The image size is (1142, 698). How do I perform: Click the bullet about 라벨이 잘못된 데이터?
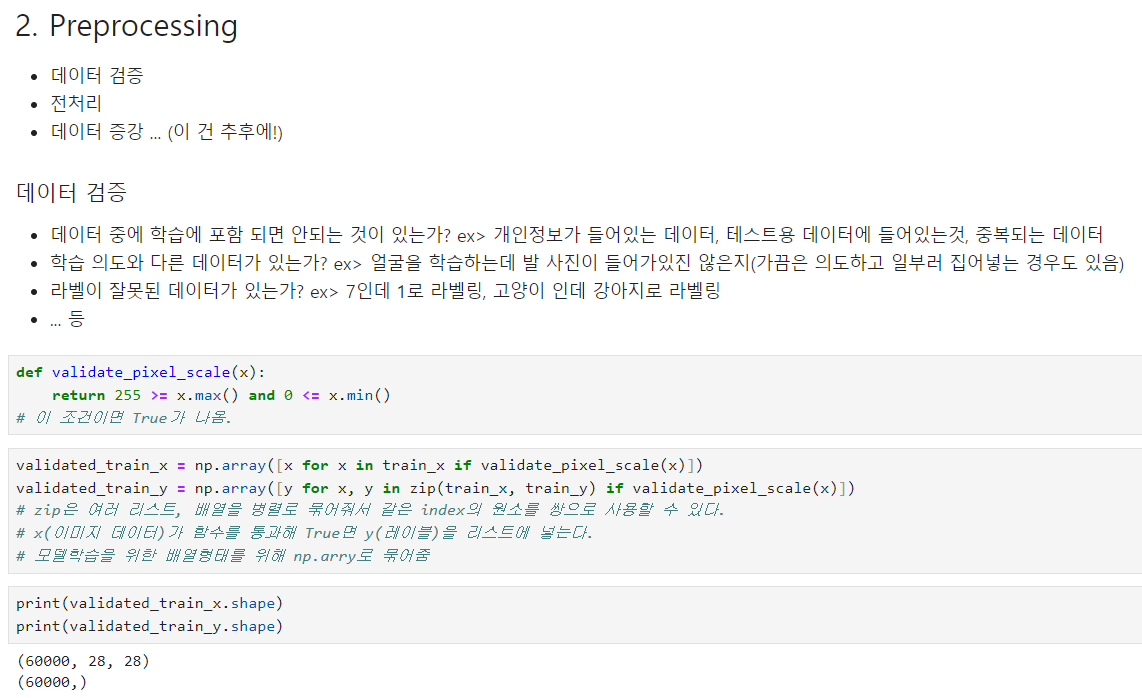click(385, 291)
